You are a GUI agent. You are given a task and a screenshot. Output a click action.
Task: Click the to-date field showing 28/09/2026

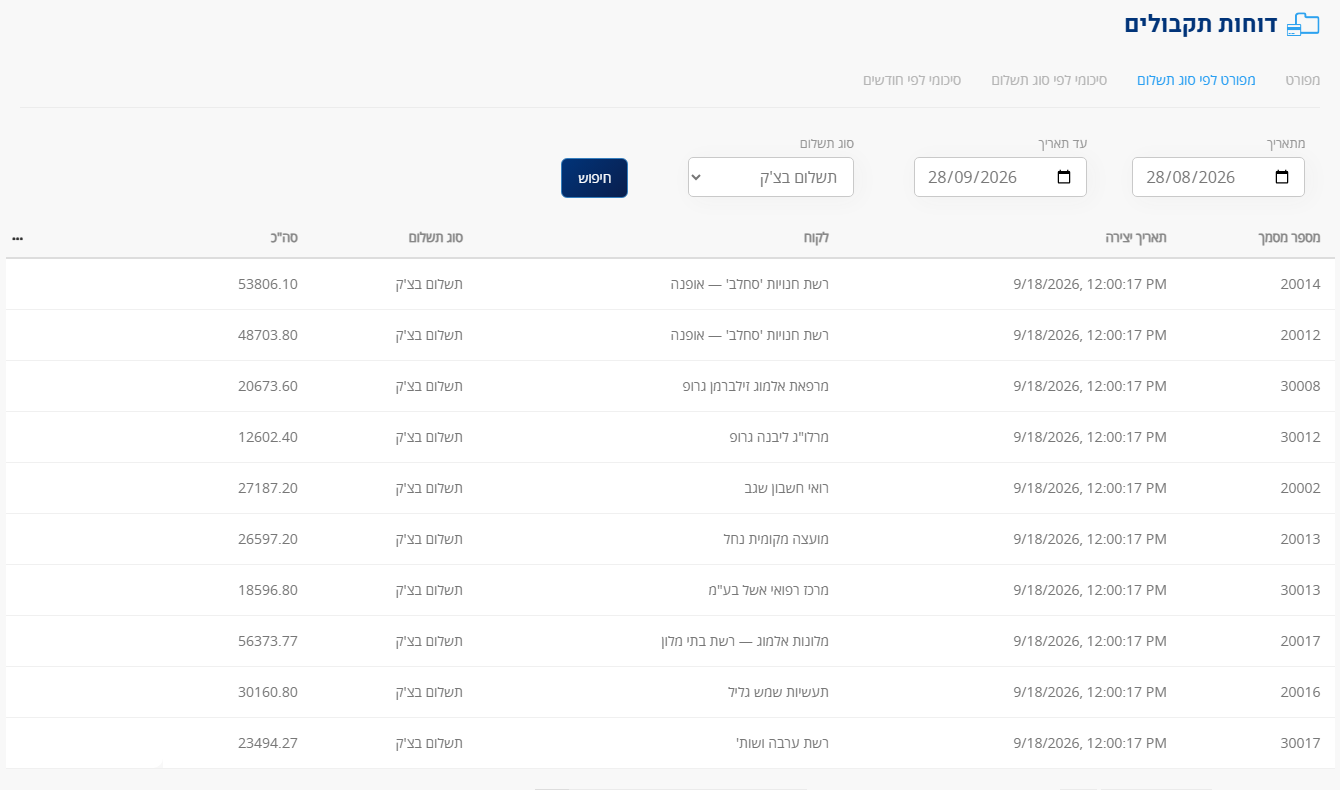pyautogui.click(x=1000, y=177)
